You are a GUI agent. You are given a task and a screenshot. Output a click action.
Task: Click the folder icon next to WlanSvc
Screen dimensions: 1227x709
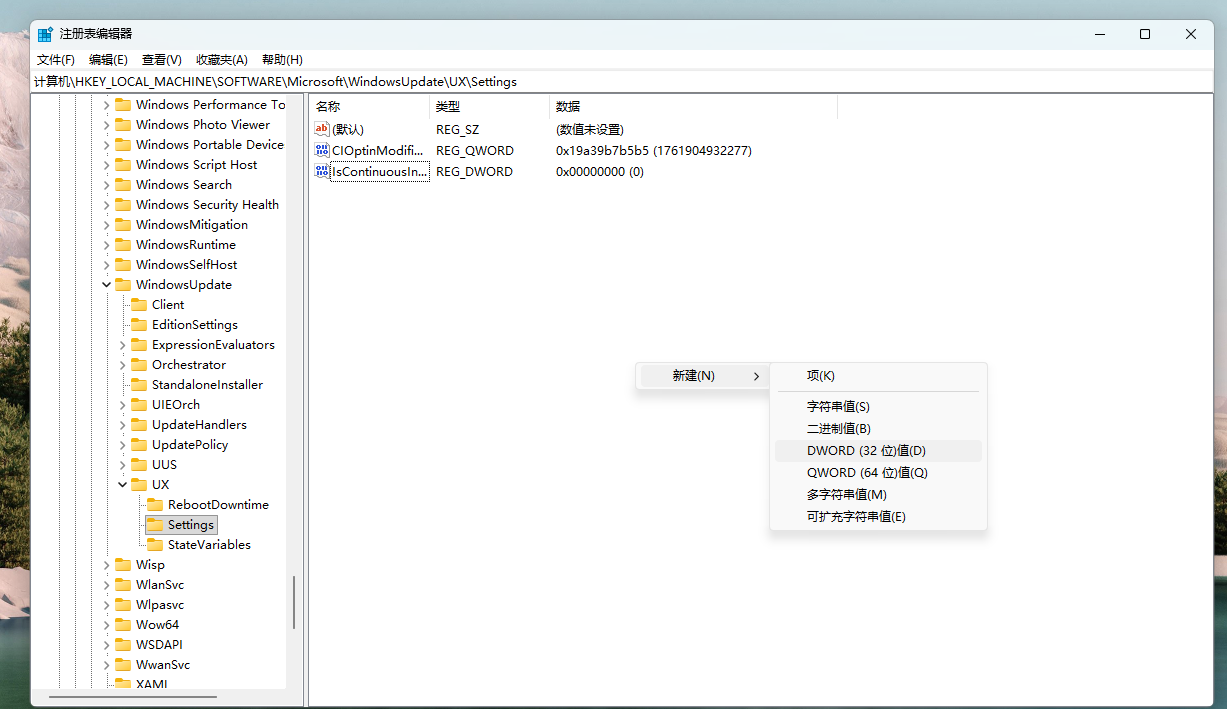(123, 585)
